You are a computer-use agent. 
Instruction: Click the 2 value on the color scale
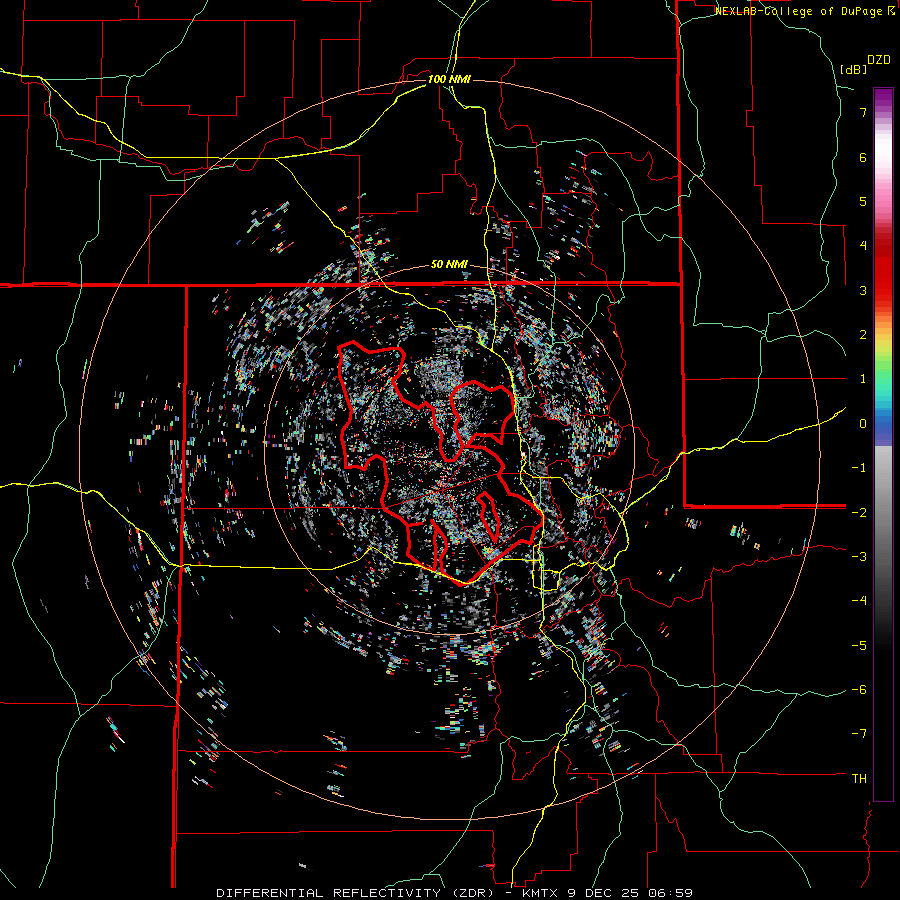click(x=863, y=335)
